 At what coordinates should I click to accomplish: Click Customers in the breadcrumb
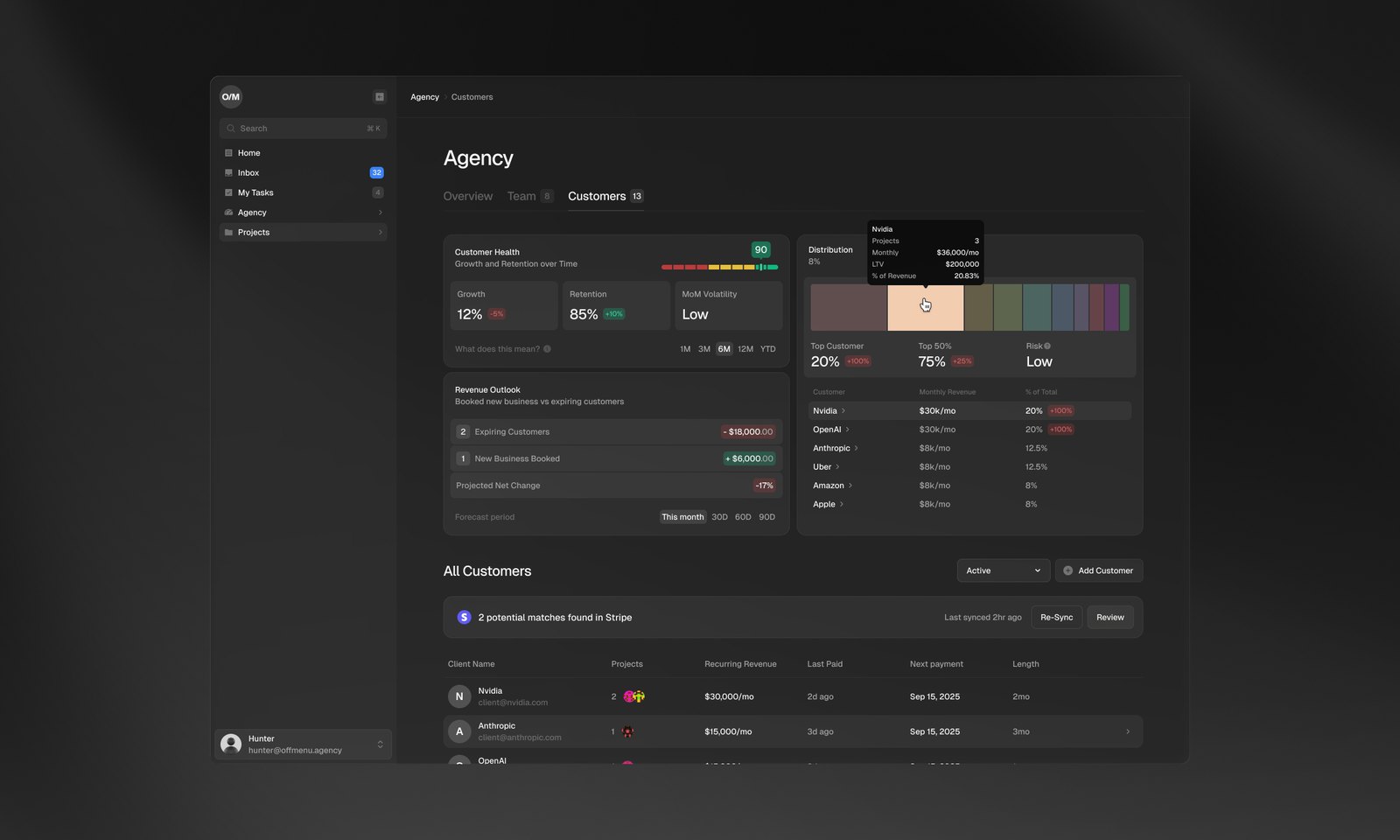coord(472,97)
